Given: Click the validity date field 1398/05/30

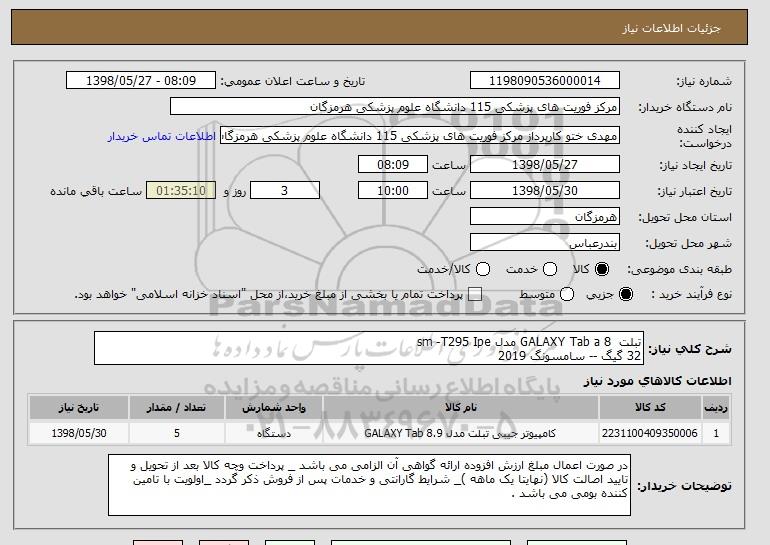Looking at the screenshot, I should pos(545,190).
